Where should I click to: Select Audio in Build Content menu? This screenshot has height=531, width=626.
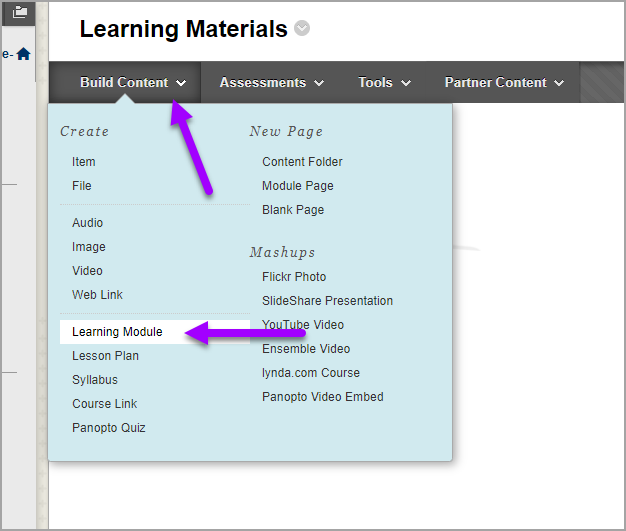click(87, 223)
